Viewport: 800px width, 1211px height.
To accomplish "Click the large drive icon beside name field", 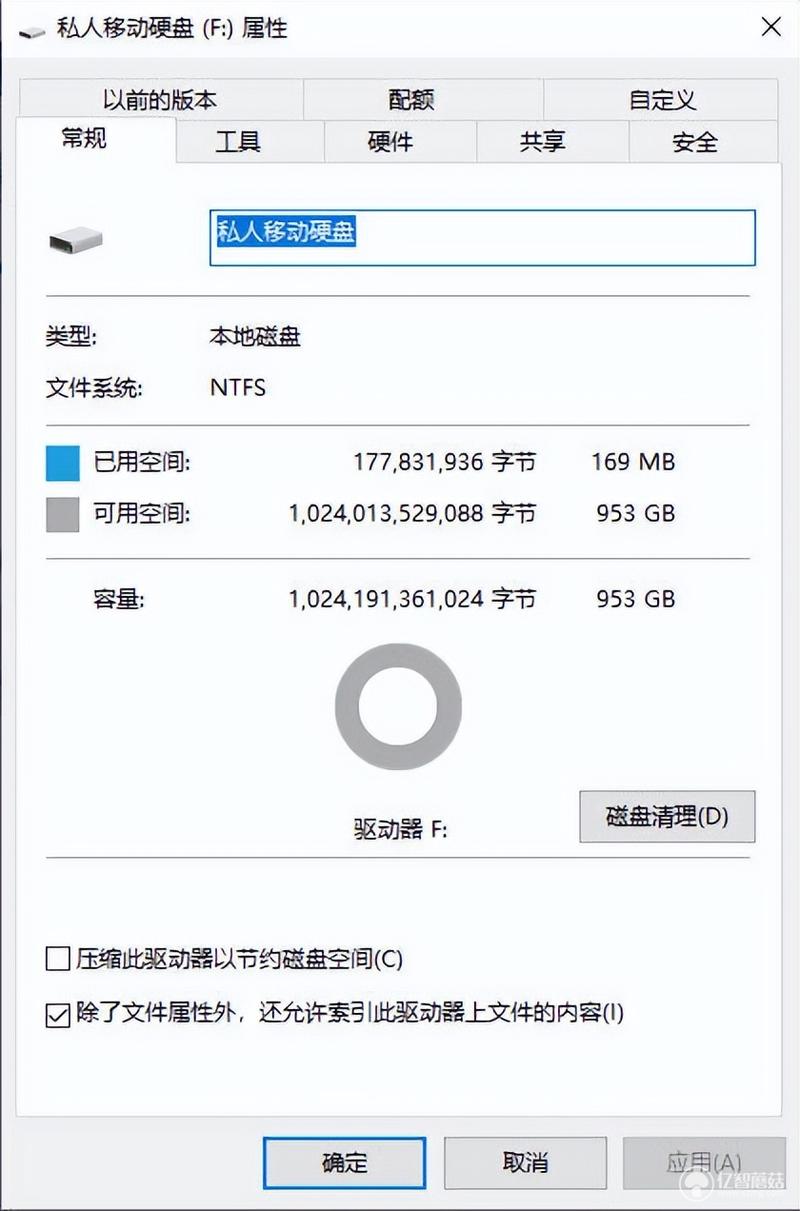I will pyautogui.click(x=76, y=239).
